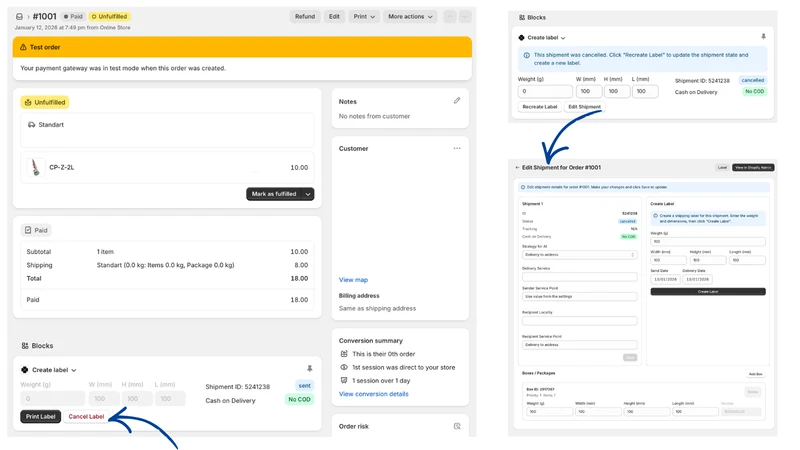Click the View in Shopify Admin button
Image resolution: width=800 pixels, height=450 pixels.
tap(753, 167)
